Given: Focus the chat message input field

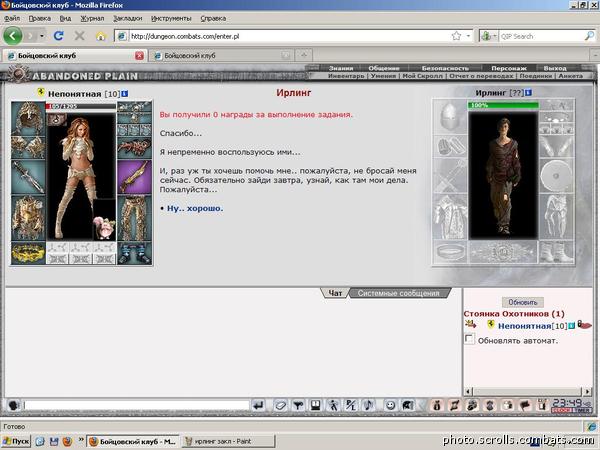Looking at the screenshot, I should (x=137, y=405).
